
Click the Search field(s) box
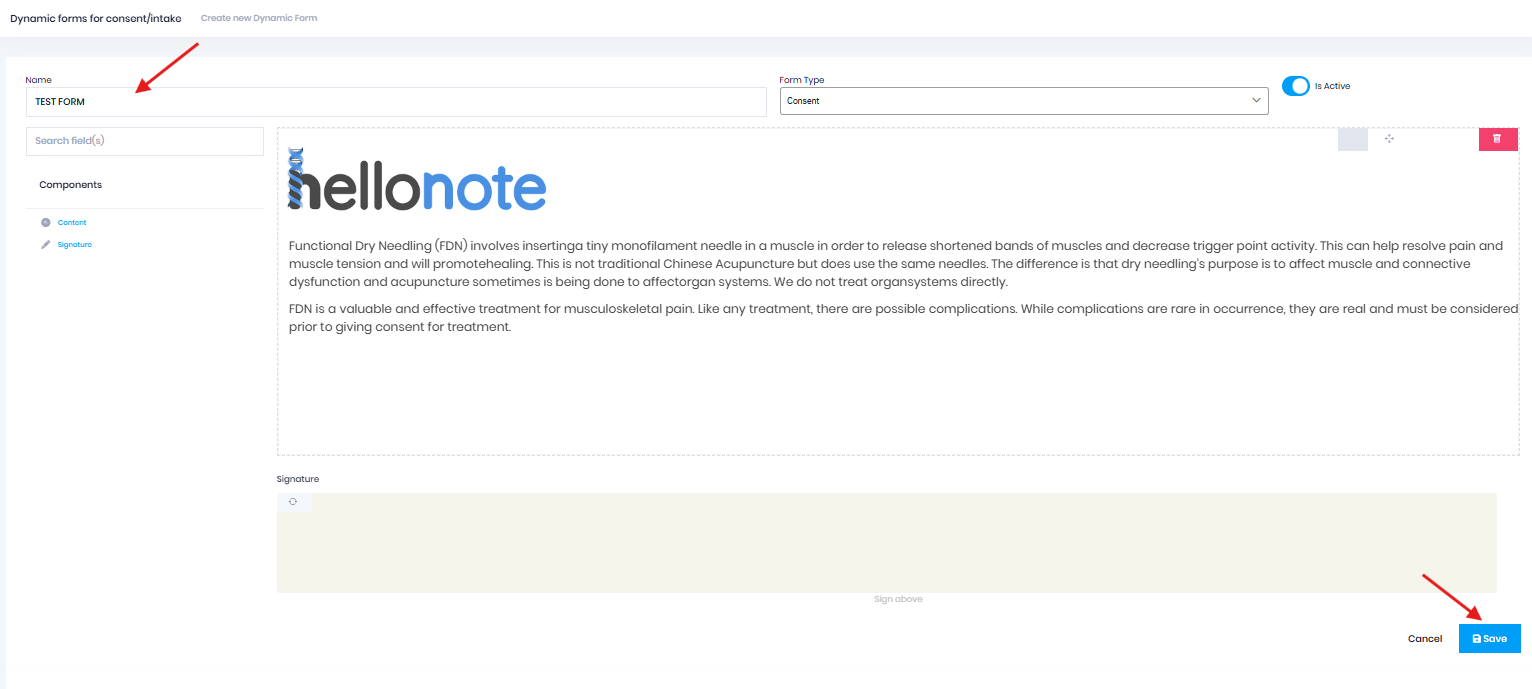pyautogui.click(x=144, y=140)
